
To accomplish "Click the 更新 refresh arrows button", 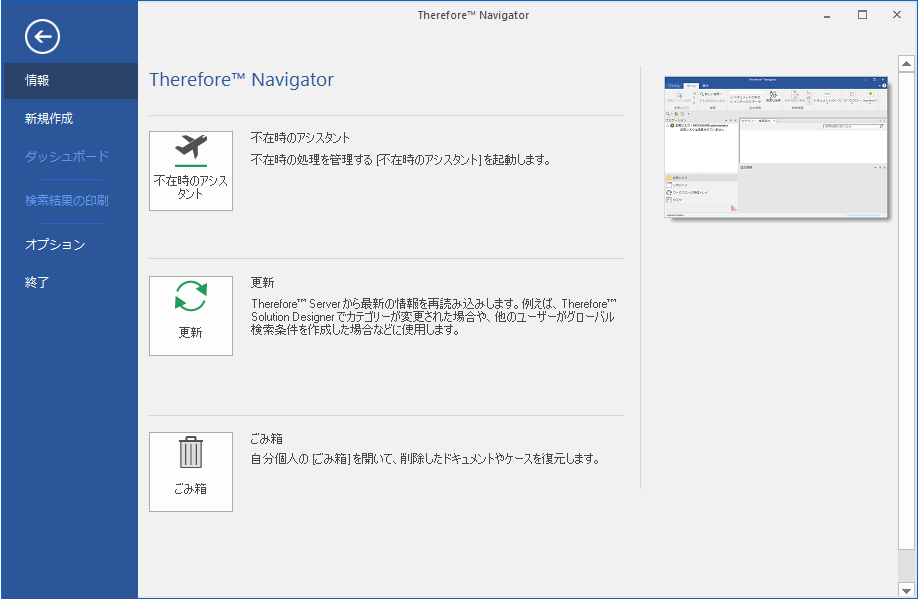I will pos(191,316).
